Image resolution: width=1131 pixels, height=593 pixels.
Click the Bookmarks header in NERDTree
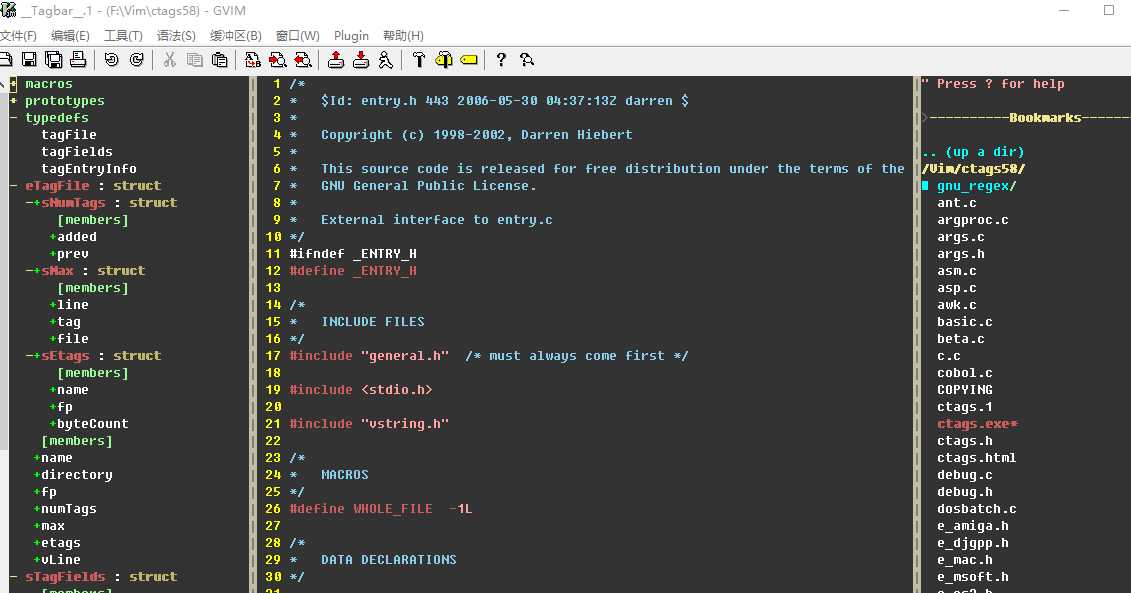point(1044,118)
